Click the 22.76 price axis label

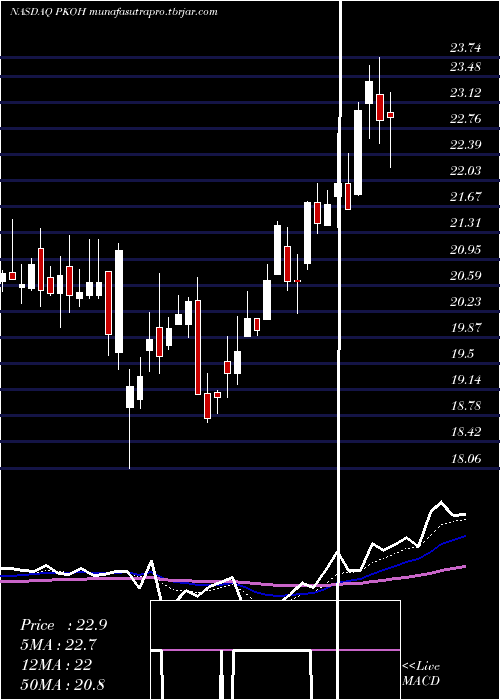pos(466,119)
